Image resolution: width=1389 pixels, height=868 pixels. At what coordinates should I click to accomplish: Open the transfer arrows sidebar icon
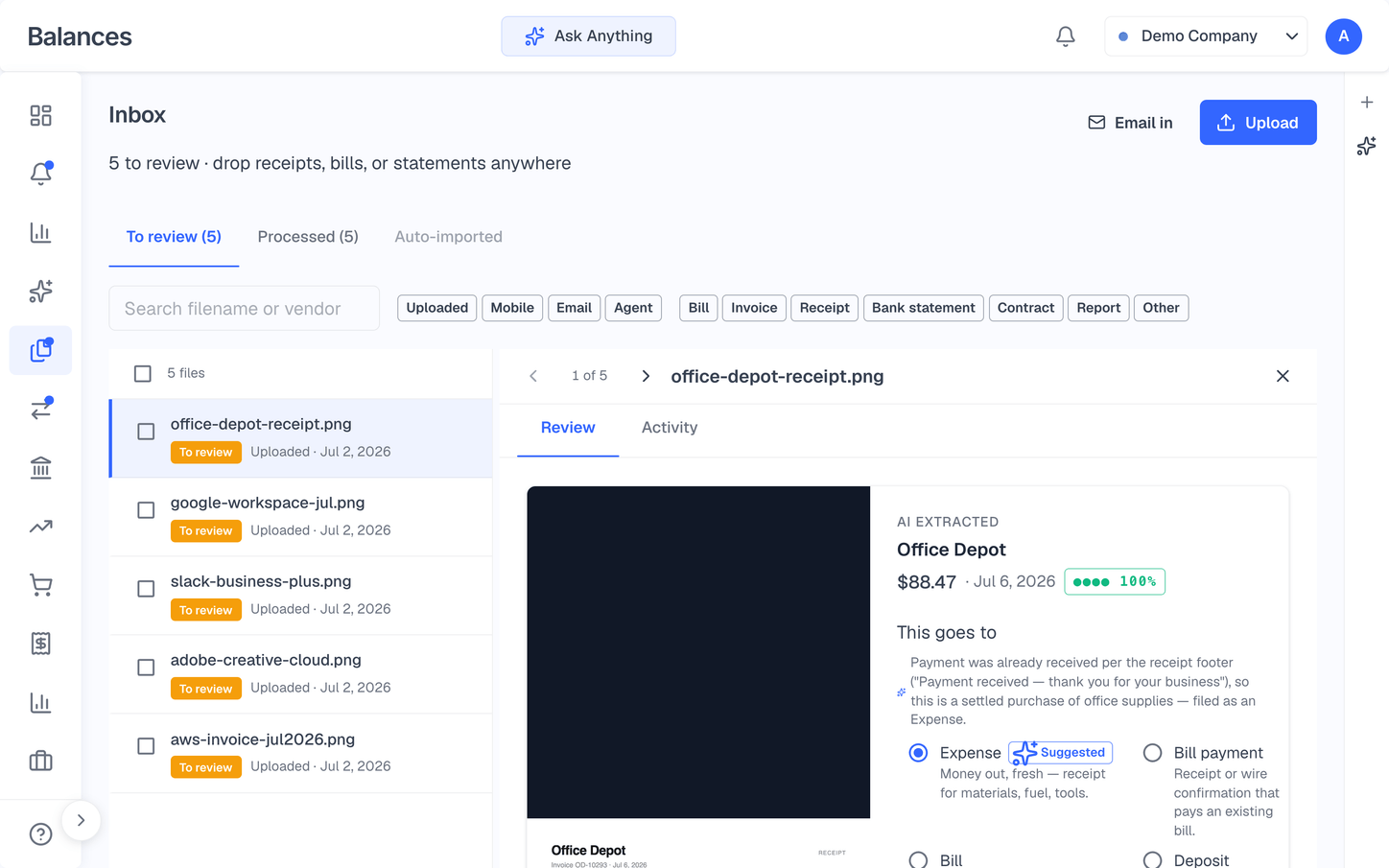pyautogui.click(x=40, y=409)
